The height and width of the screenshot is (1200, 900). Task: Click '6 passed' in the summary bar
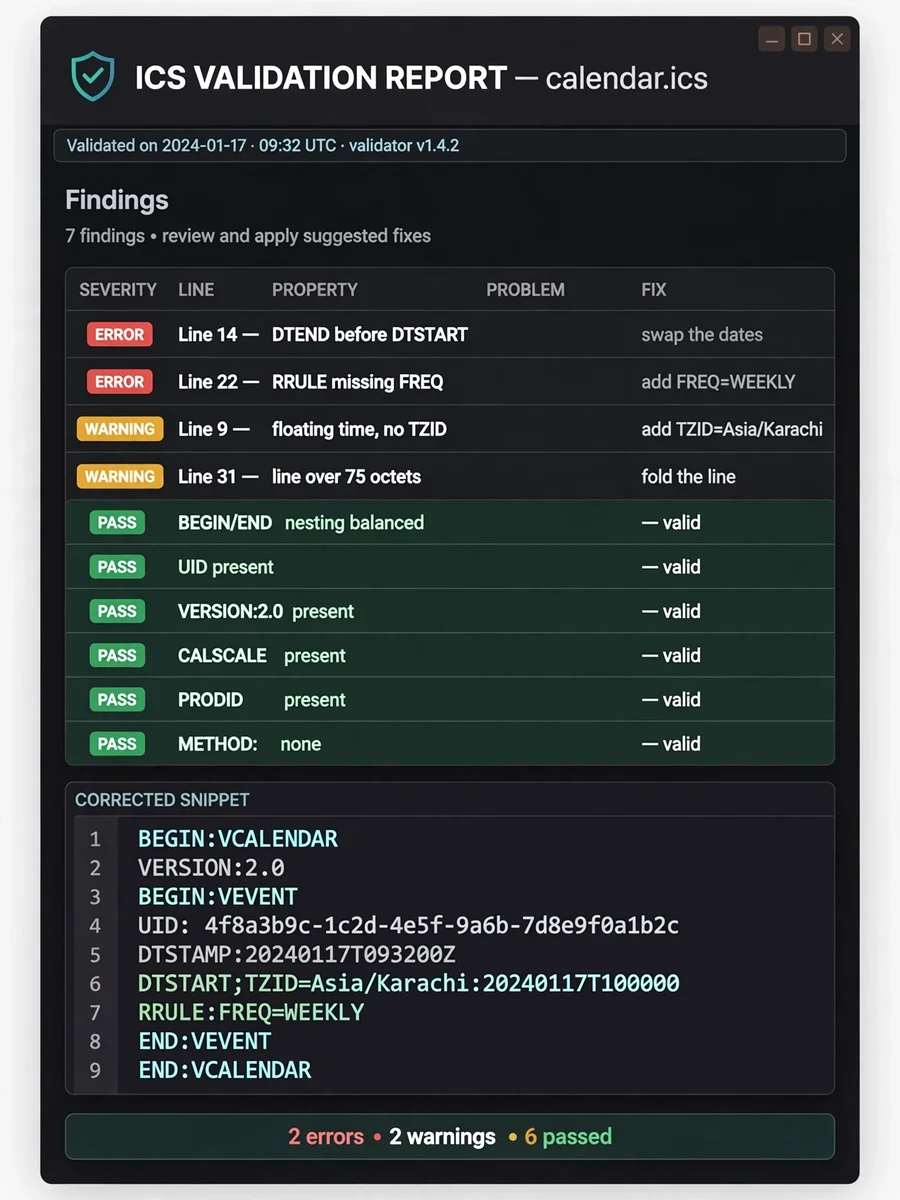pos(568,1137)
